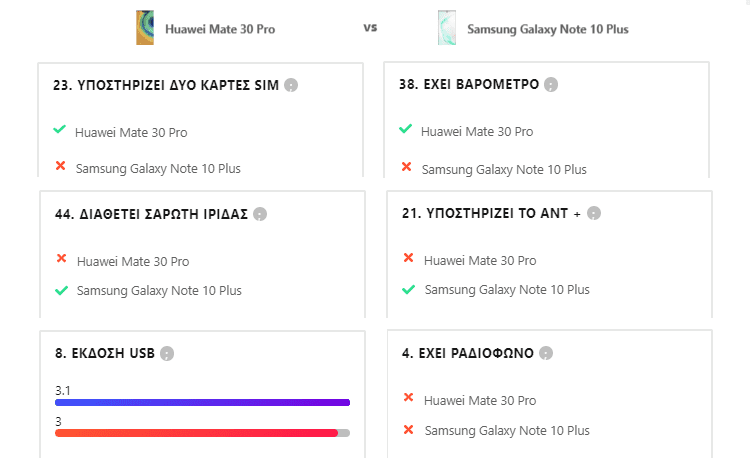Click the red USB version 3 bar
750x458 pixels.
tap(197, 433)
